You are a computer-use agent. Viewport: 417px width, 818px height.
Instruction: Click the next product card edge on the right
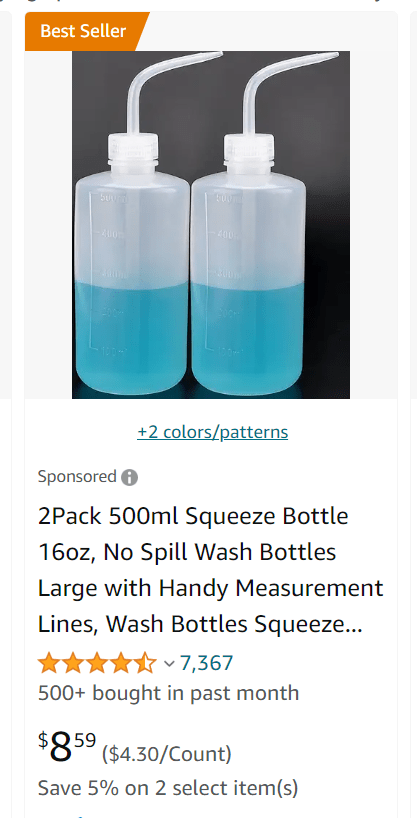[414, 204]
